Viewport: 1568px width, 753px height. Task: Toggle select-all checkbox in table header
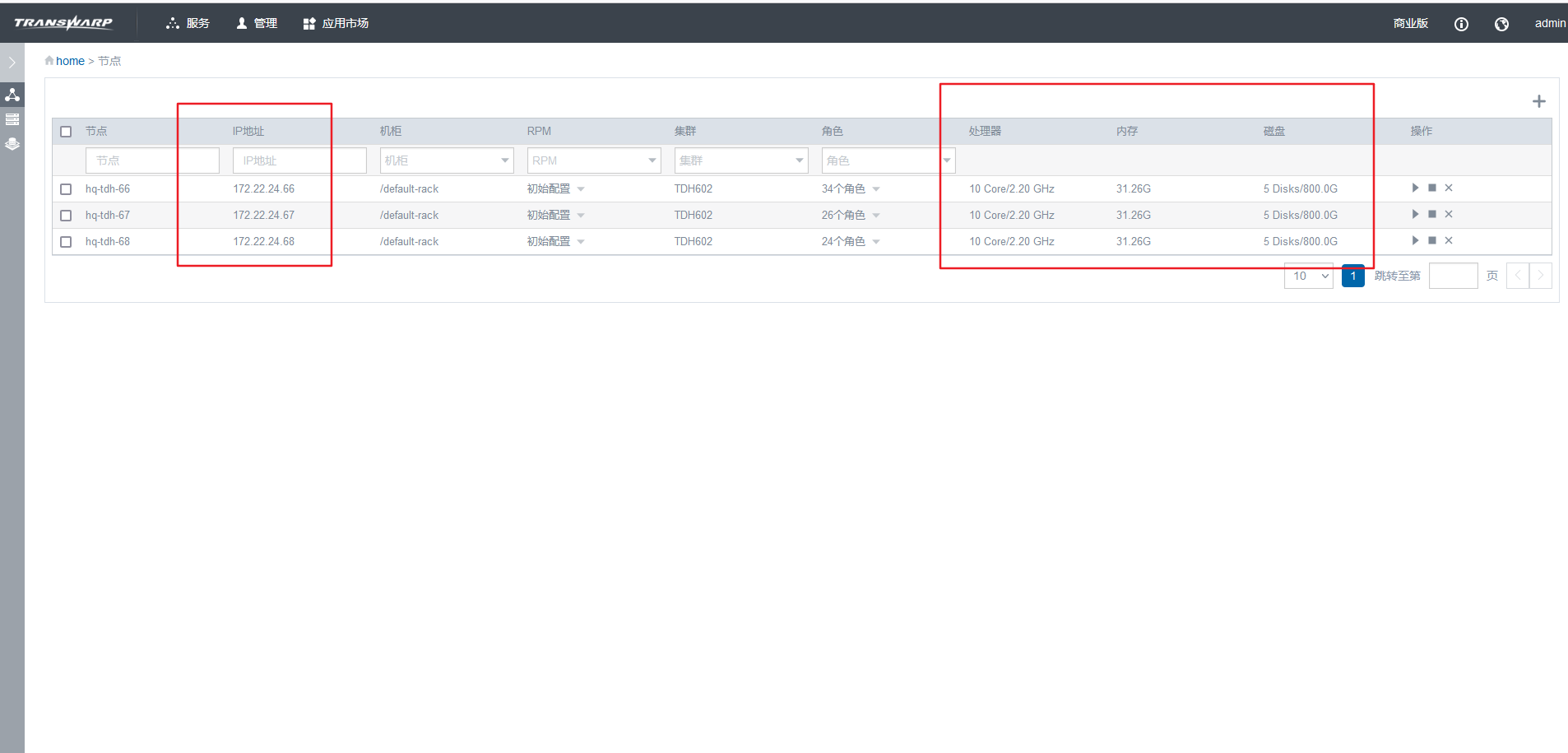point(66,132)
